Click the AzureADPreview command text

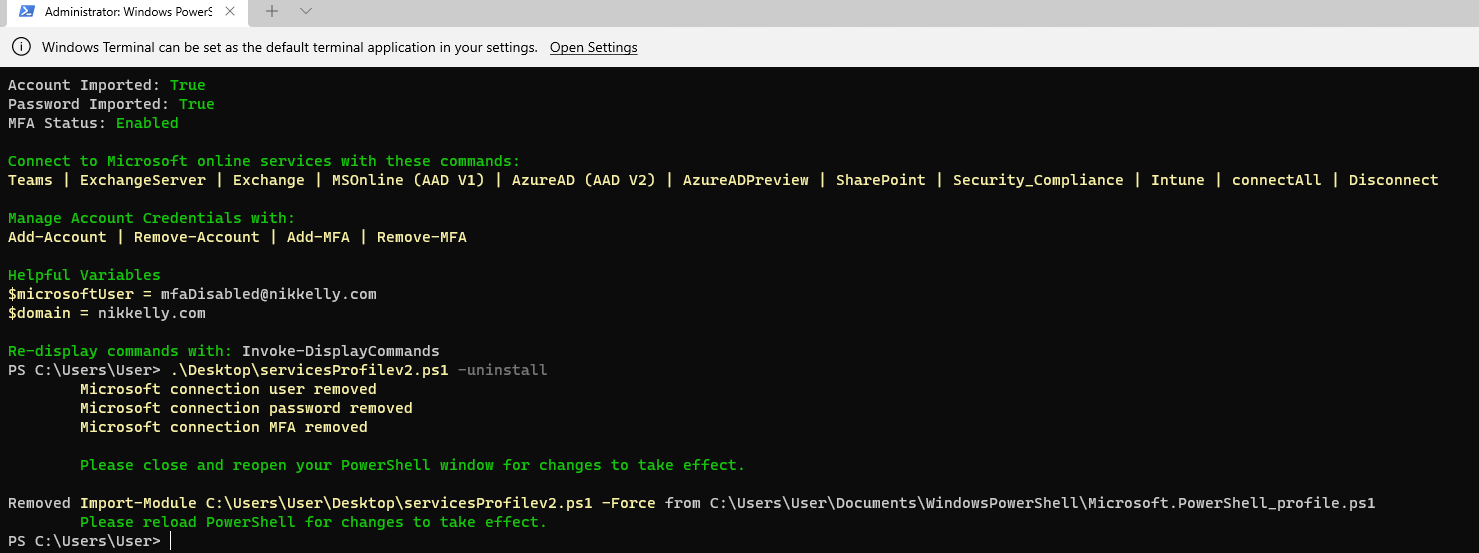(746, 180)
